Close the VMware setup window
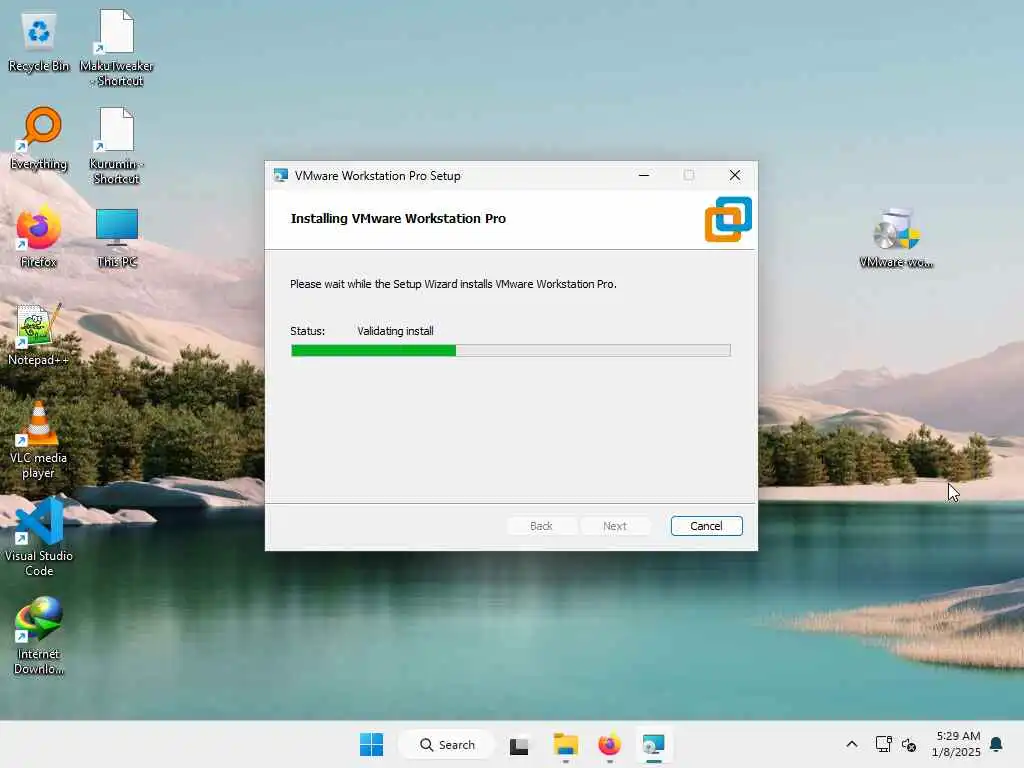This screenshot has width=1024, height=768. point(735,176)
